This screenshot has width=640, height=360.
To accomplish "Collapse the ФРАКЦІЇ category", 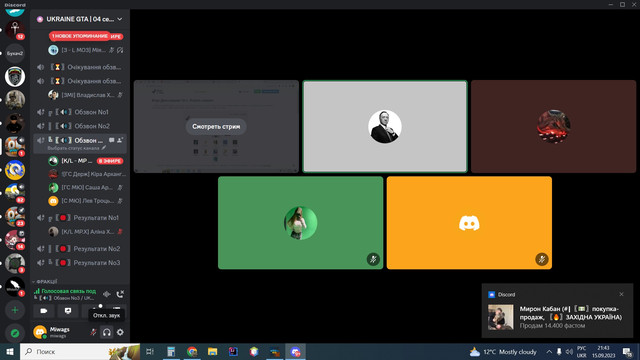I will pyautogui.click(x=45, y=282).
